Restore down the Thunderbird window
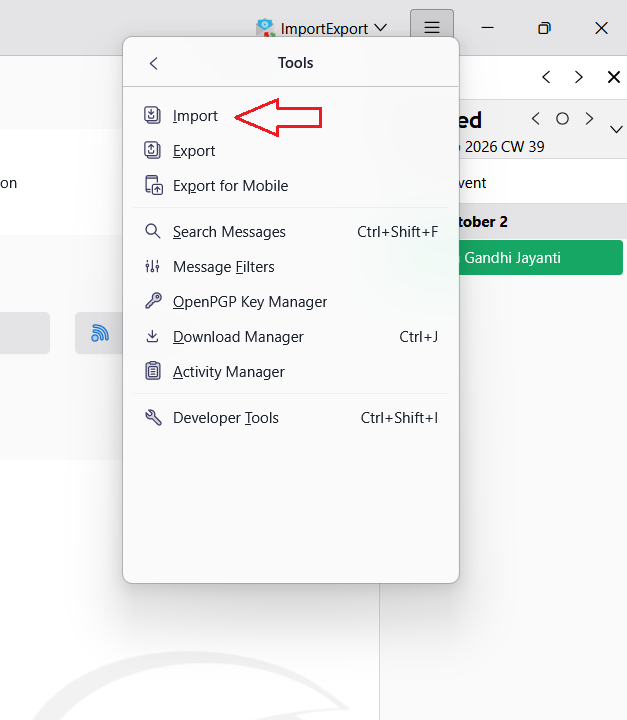The image size is (627, 720). tap(544, 28)
